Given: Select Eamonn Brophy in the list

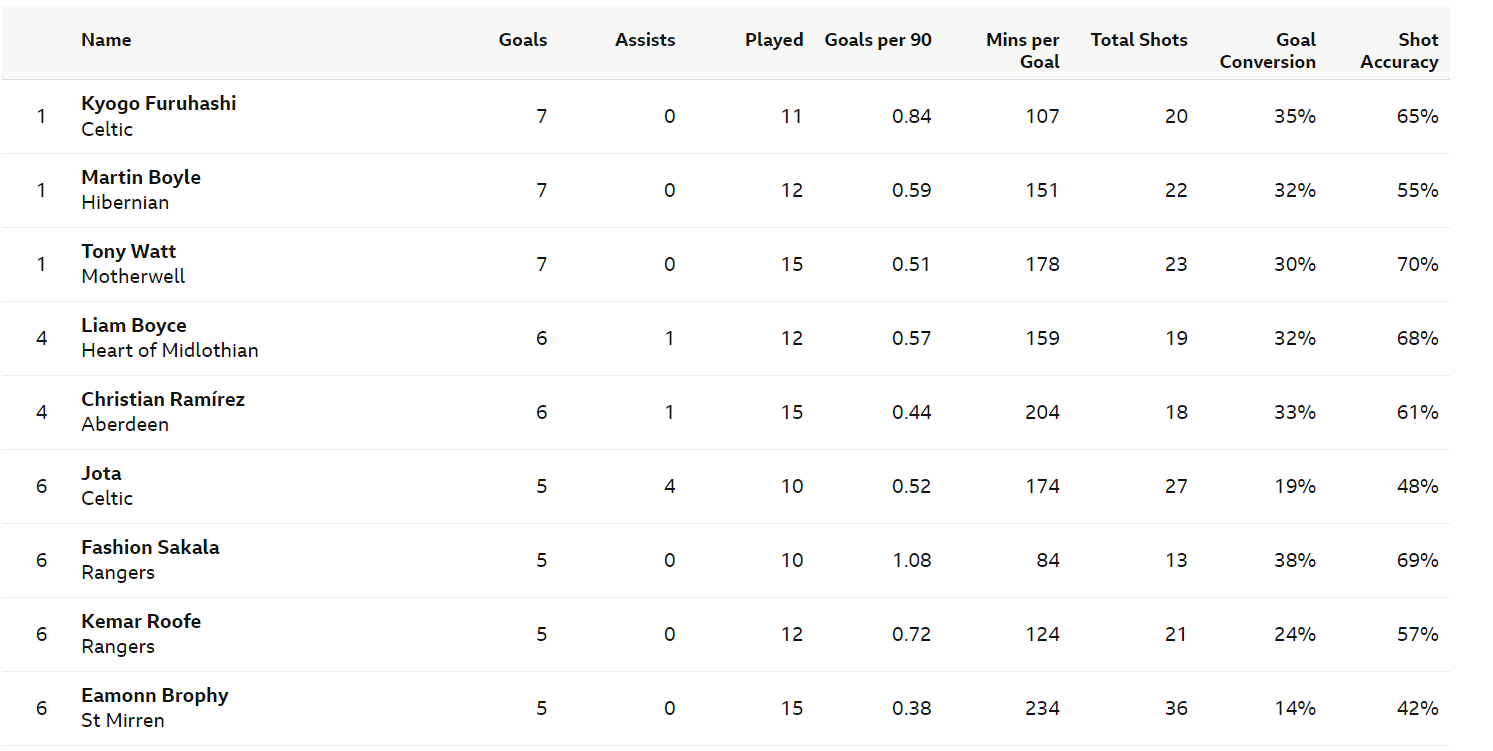Looking at the screenshot, I should 155,695.
